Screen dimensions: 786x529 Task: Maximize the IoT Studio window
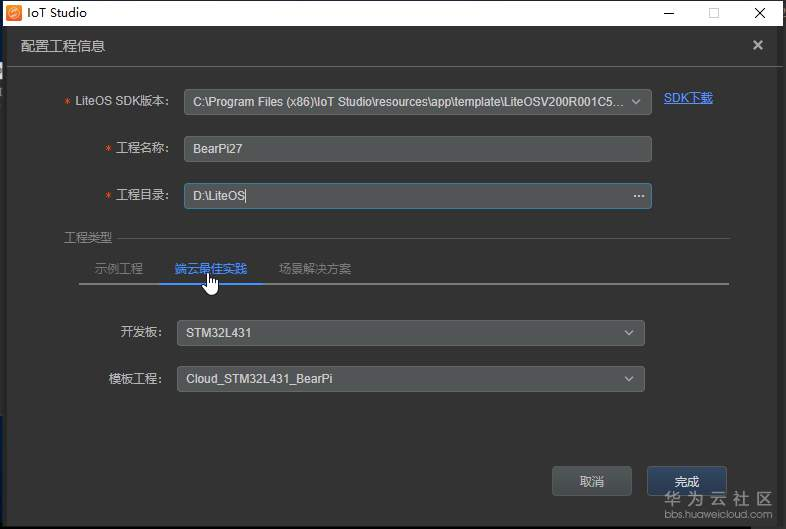(x=714, y=13)
